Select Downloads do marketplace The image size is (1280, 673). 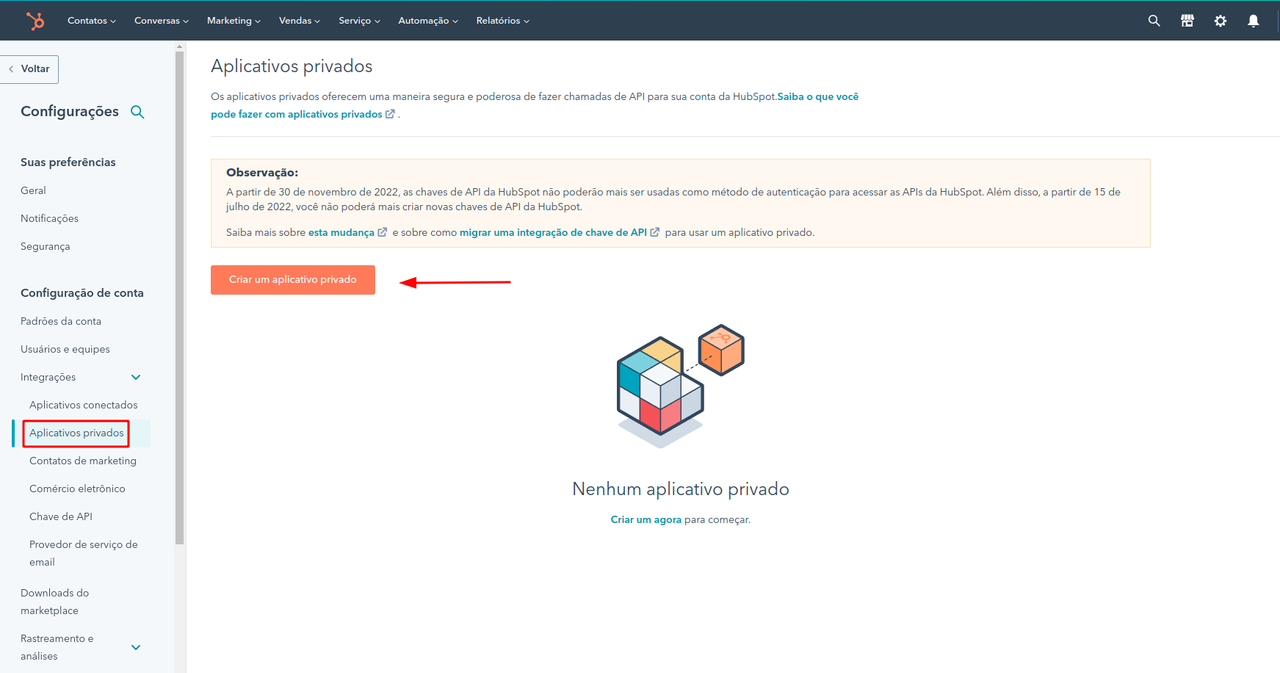coord(54,601)
